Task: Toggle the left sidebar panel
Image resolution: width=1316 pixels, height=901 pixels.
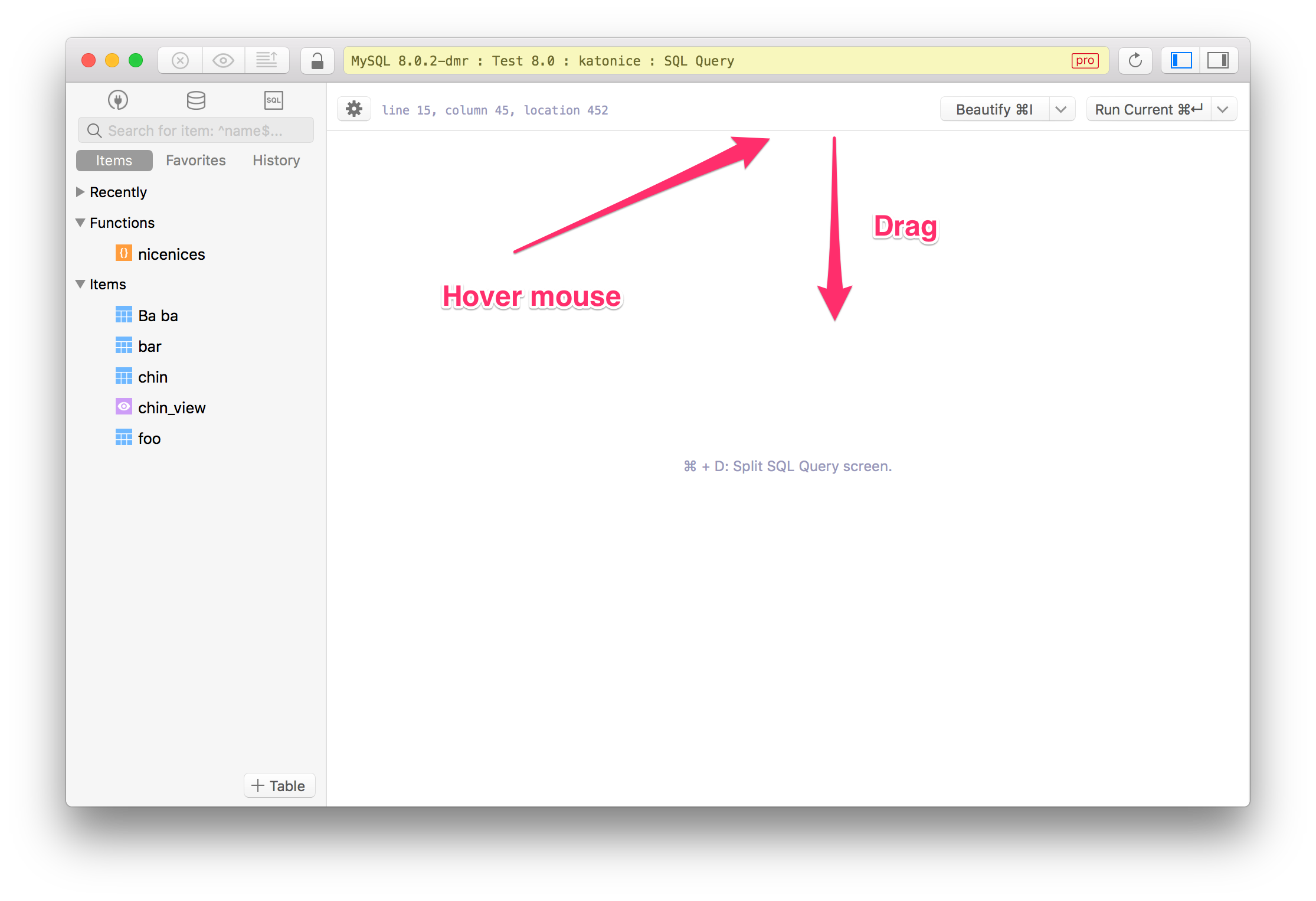Action: point(1181,61)
